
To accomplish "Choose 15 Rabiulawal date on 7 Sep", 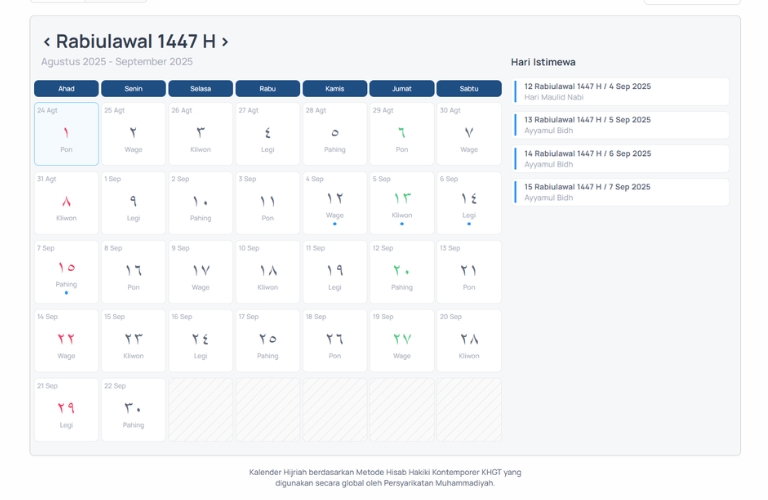I will pyautogui.click(x=66, y=272).
